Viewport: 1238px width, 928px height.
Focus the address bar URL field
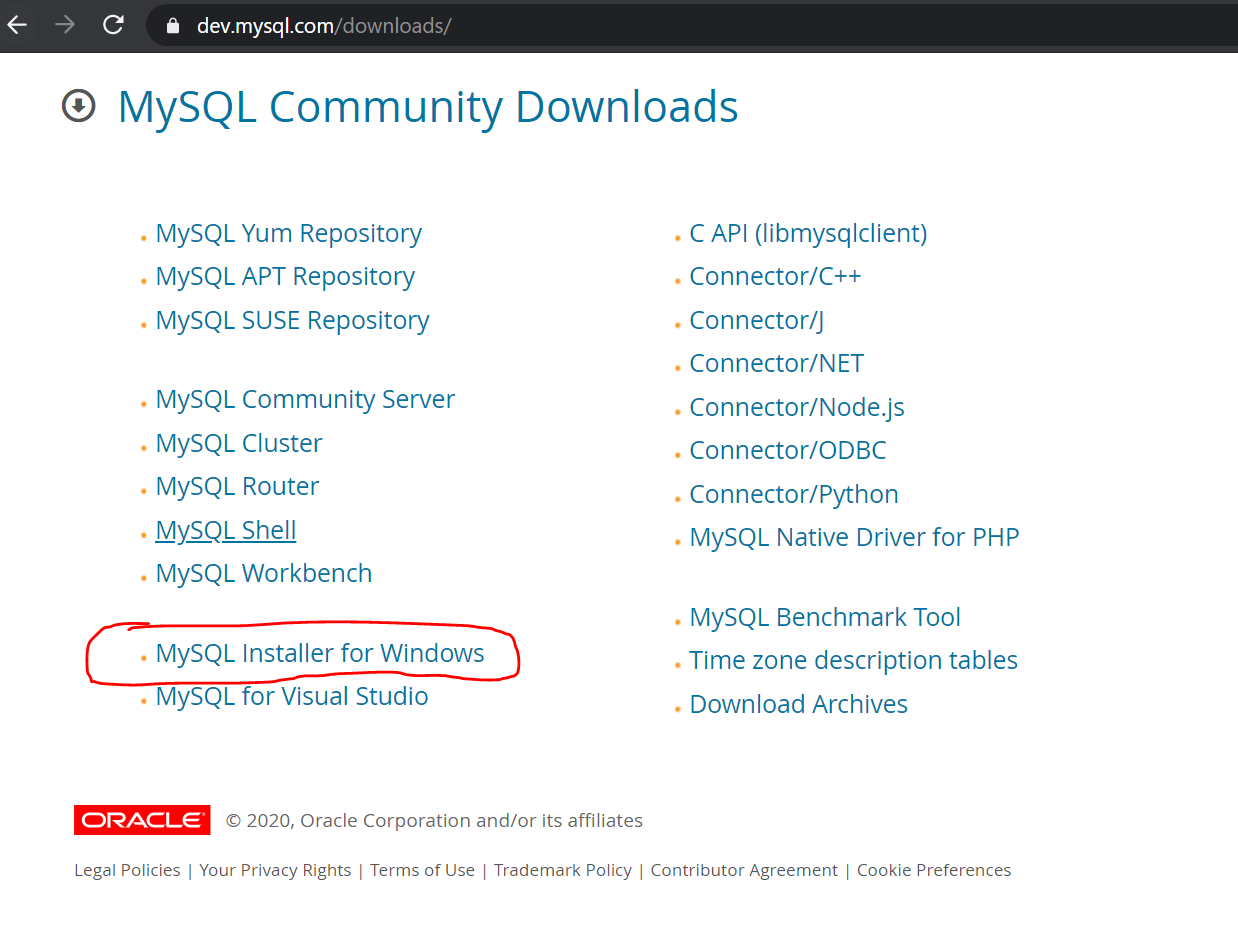pyautogui.click(x=690, y=26)
